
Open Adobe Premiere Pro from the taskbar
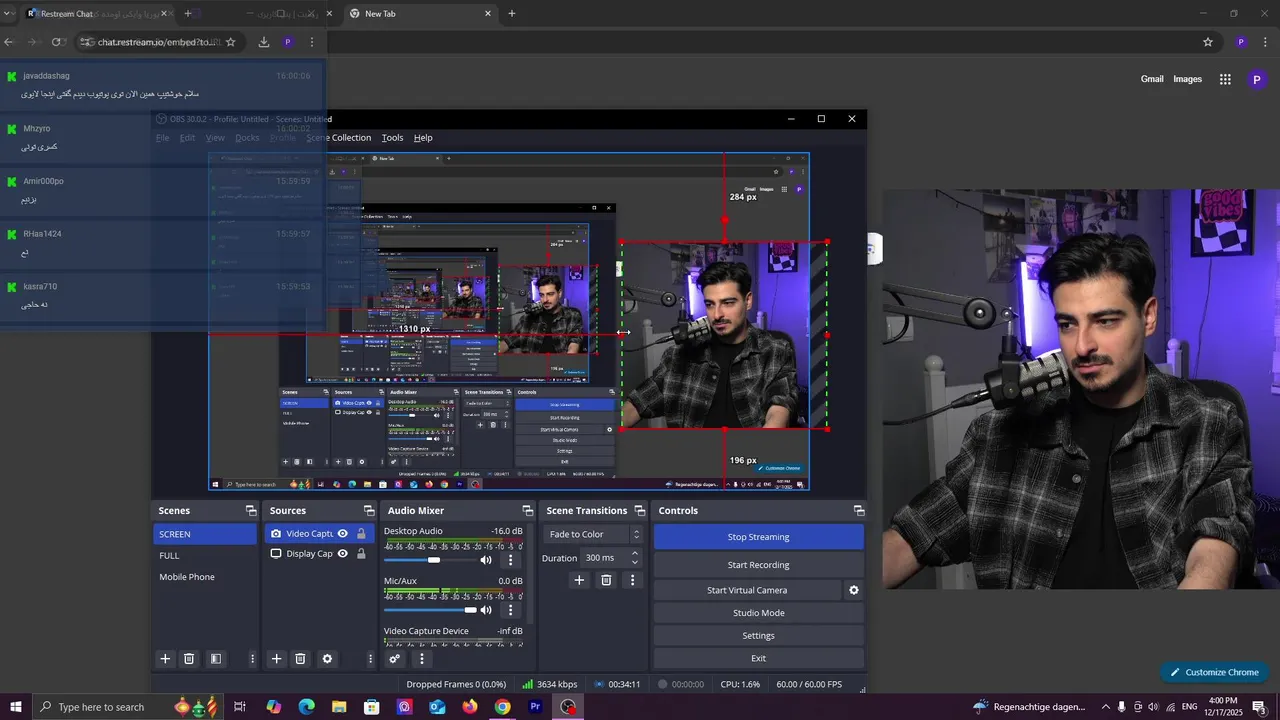(x=535, y=707)
